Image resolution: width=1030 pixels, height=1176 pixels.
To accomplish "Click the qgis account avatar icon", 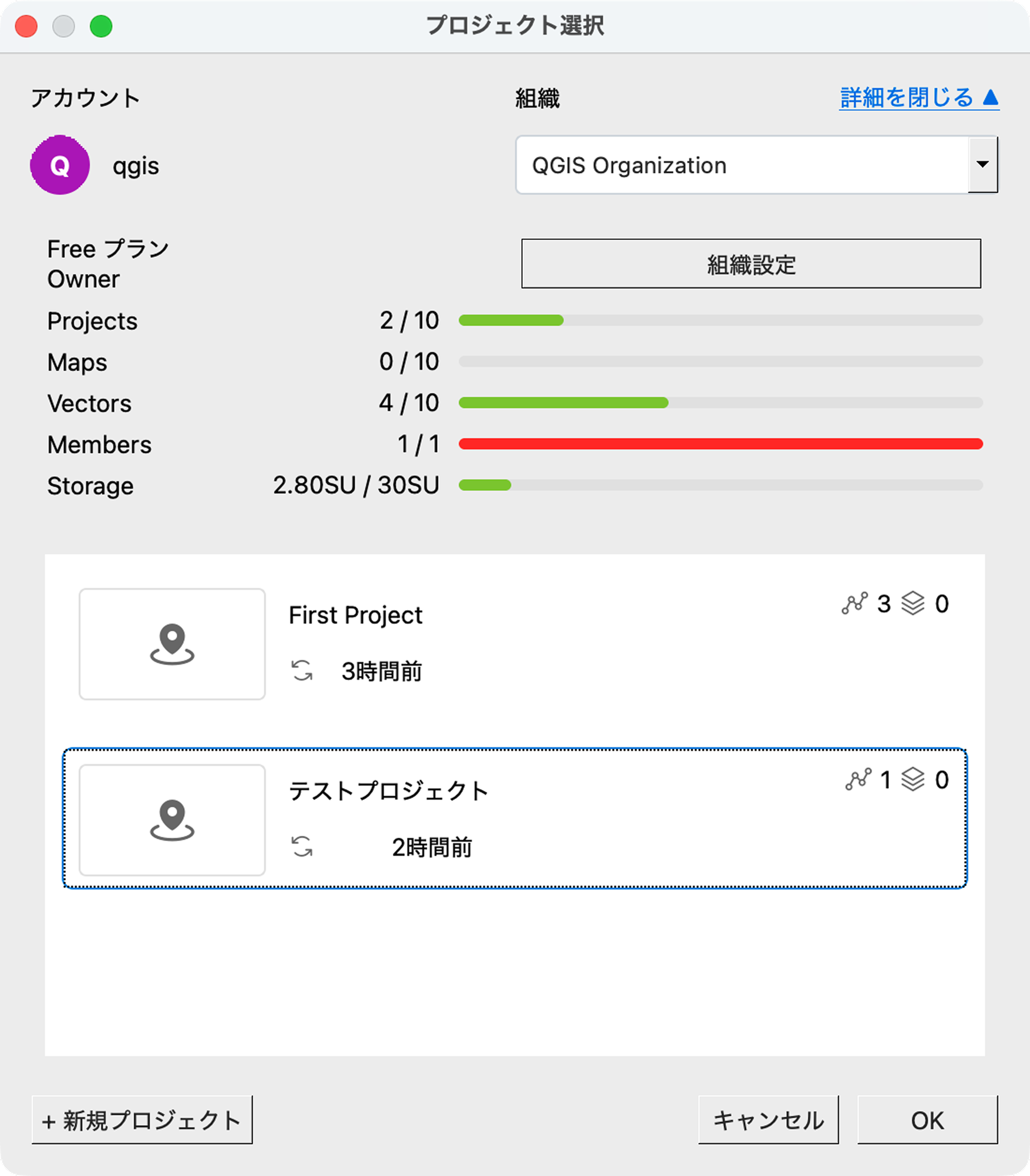I will click(60, 165).
